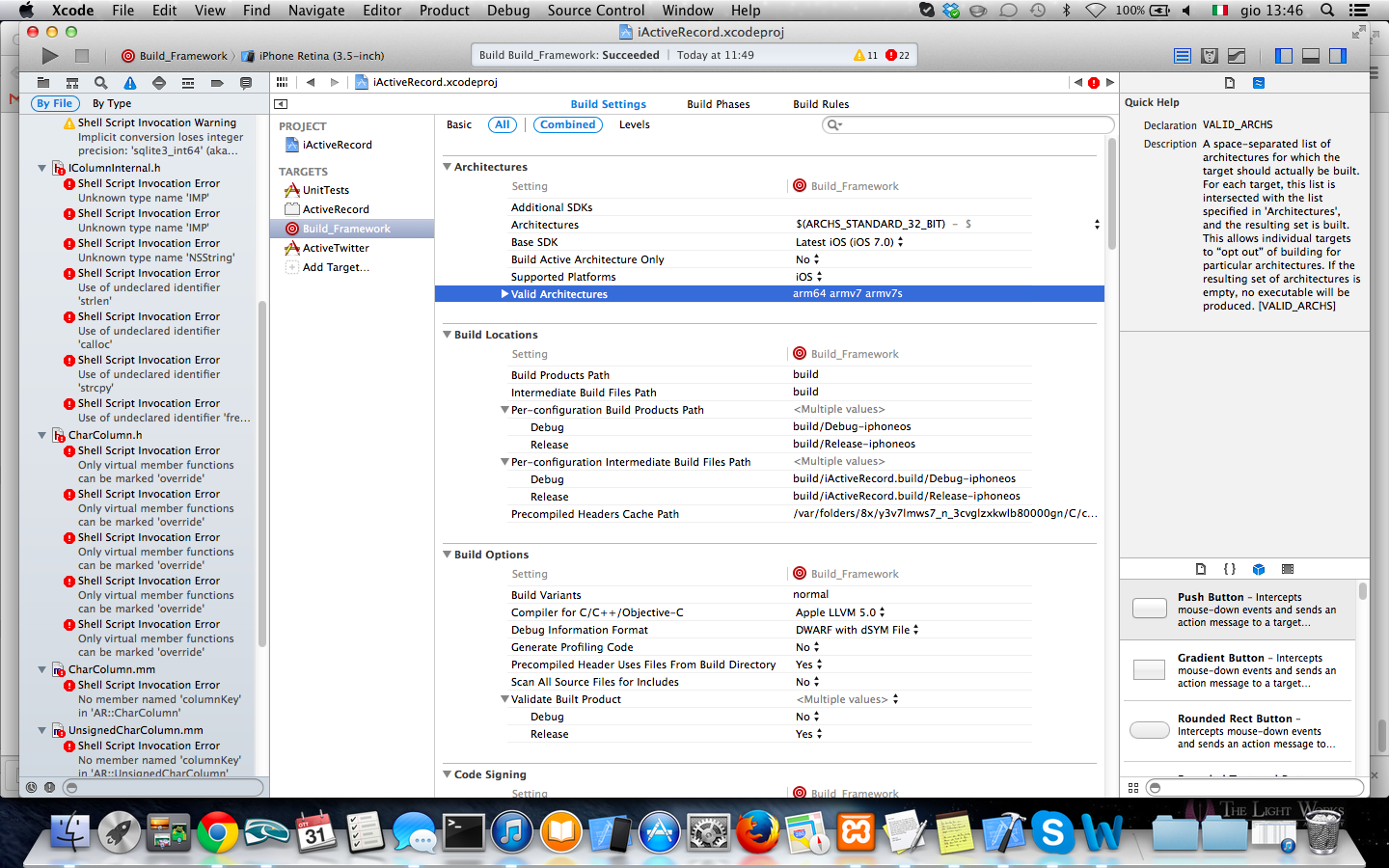Toggle the Utilities pane visibility

coord(1338,56)
